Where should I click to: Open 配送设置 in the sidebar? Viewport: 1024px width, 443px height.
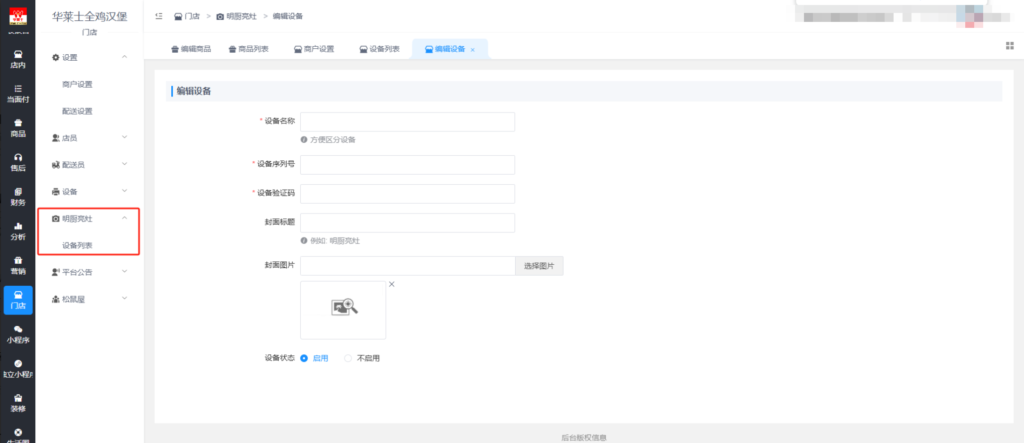click(77, 111)
